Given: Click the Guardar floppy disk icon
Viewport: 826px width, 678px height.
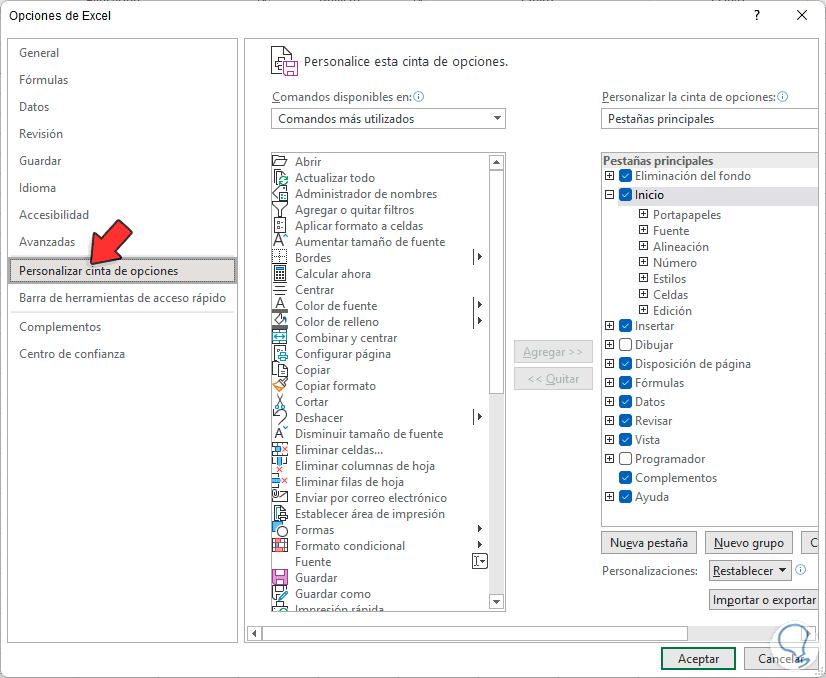Looking at the screenshot, I should [280, 577].
